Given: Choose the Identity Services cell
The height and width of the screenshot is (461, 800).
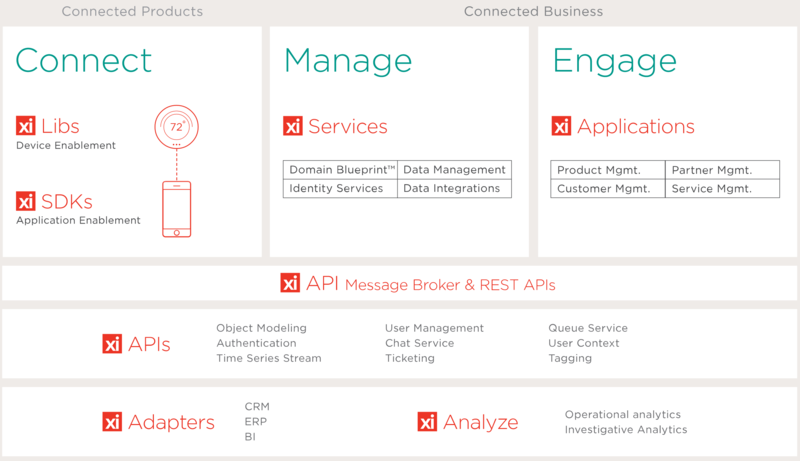Looking at the screenshot, I should point(340,188).
